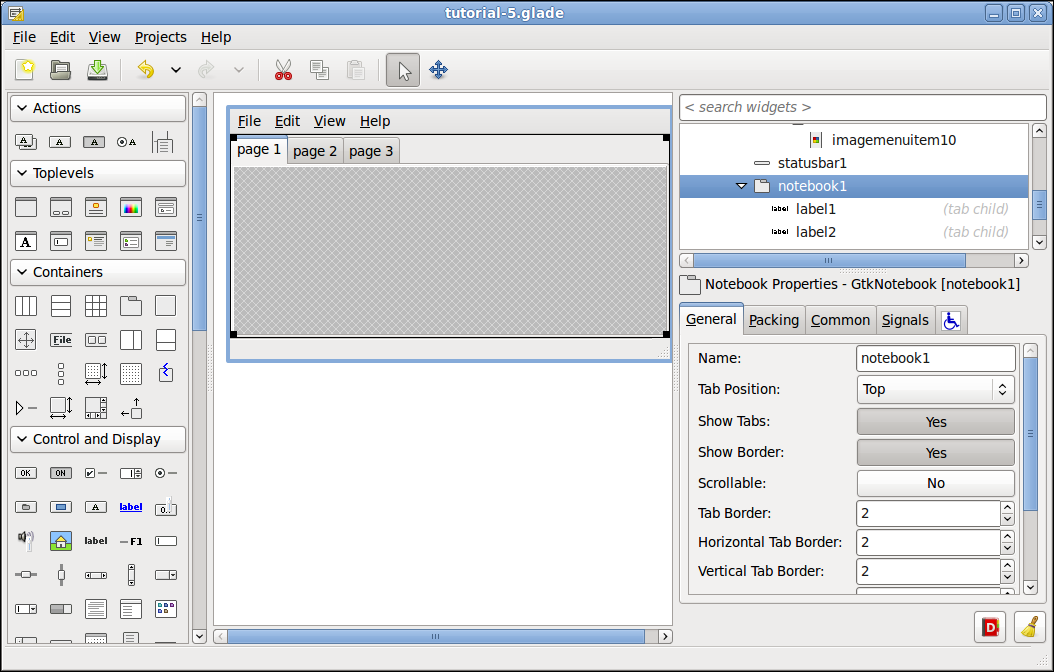
Task: Open the Devhelp documentation icon button
Action: [x=990, y=628]
